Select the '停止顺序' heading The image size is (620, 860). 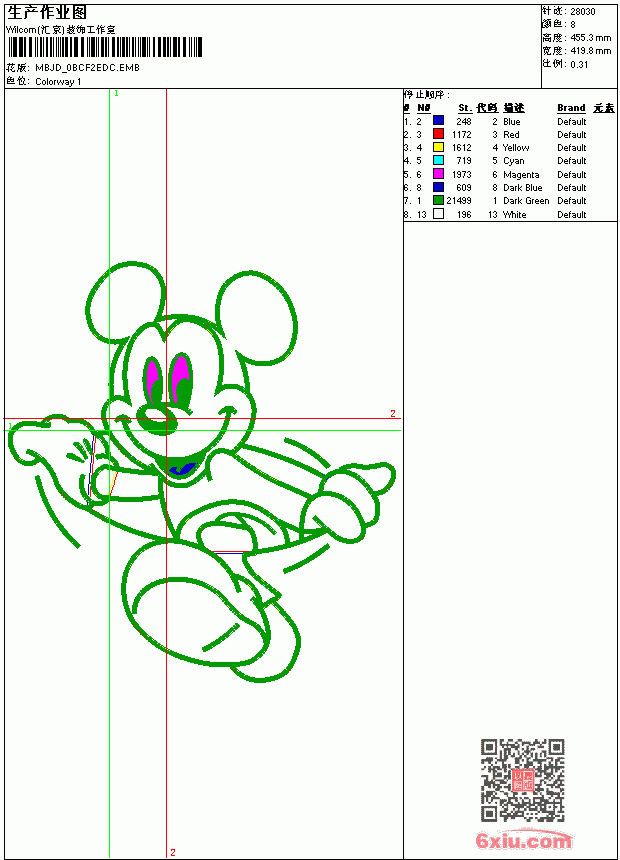(427, 94)
